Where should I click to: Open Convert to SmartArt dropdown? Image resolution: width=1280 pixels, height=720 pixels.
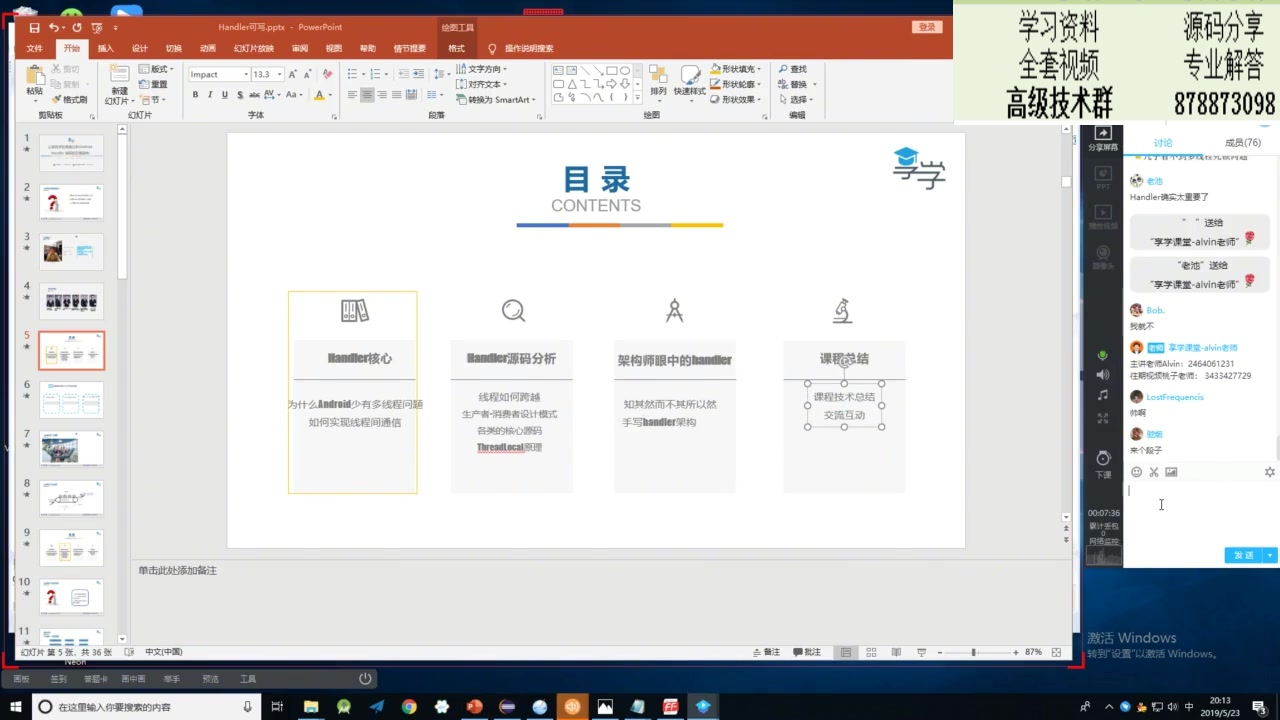[496, 100]
